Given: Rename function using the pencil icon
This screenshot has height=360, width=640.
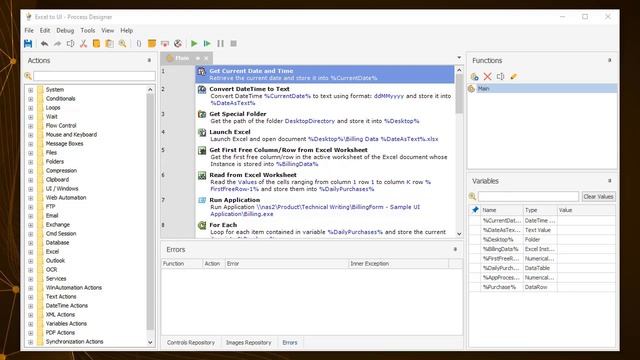Looking at the screenshot, I should pos(513,76).
